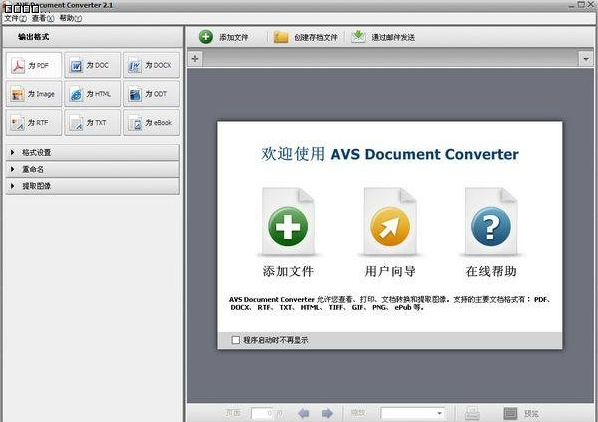
Task: Click the print icon in bottom bar
Action: click(472, 413)
